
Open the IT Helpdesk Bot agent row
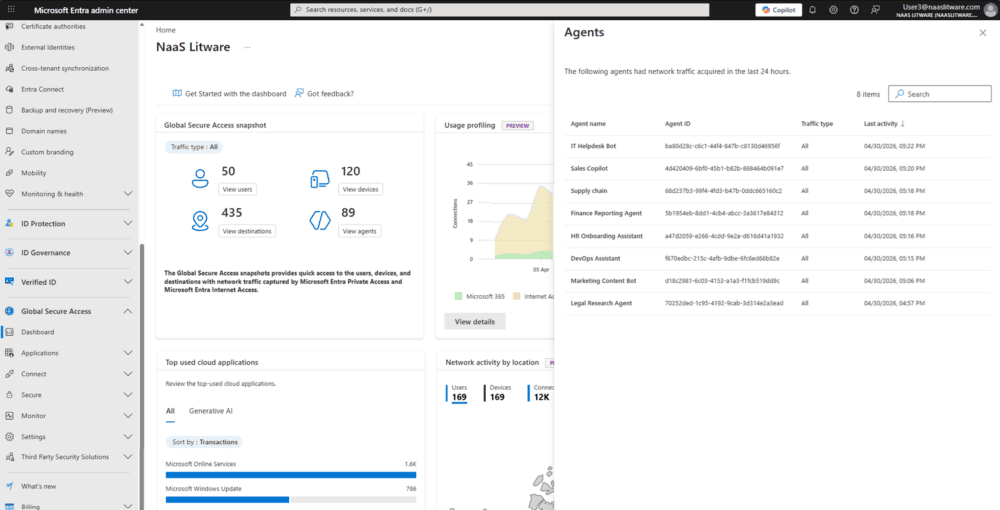point(777,146)
